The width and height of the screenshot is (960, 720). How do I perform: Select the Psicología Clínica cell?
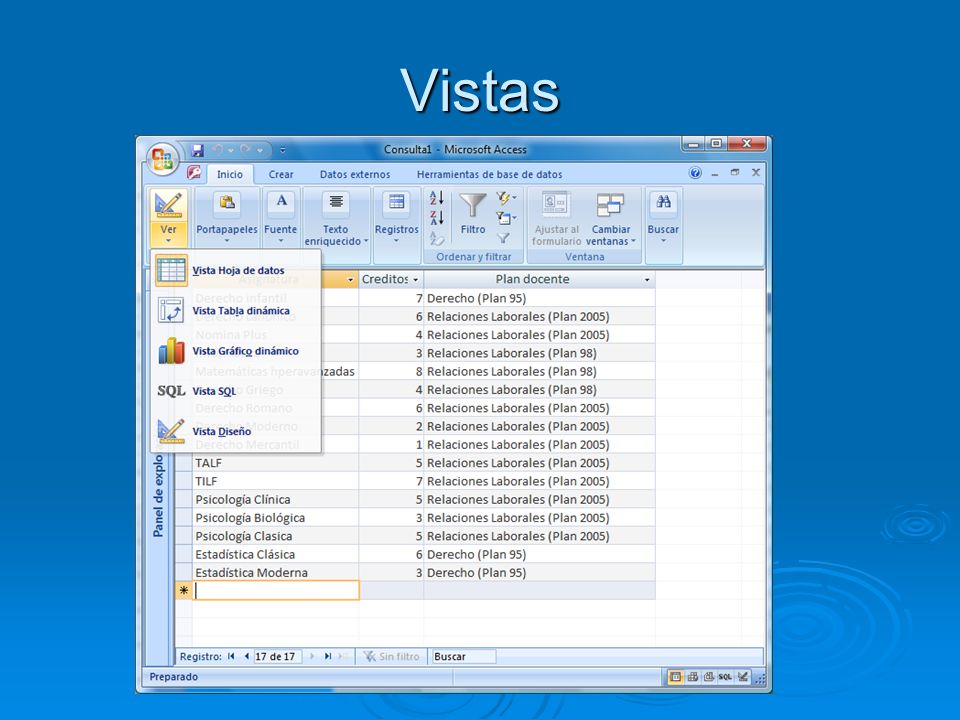coord(276,500)
